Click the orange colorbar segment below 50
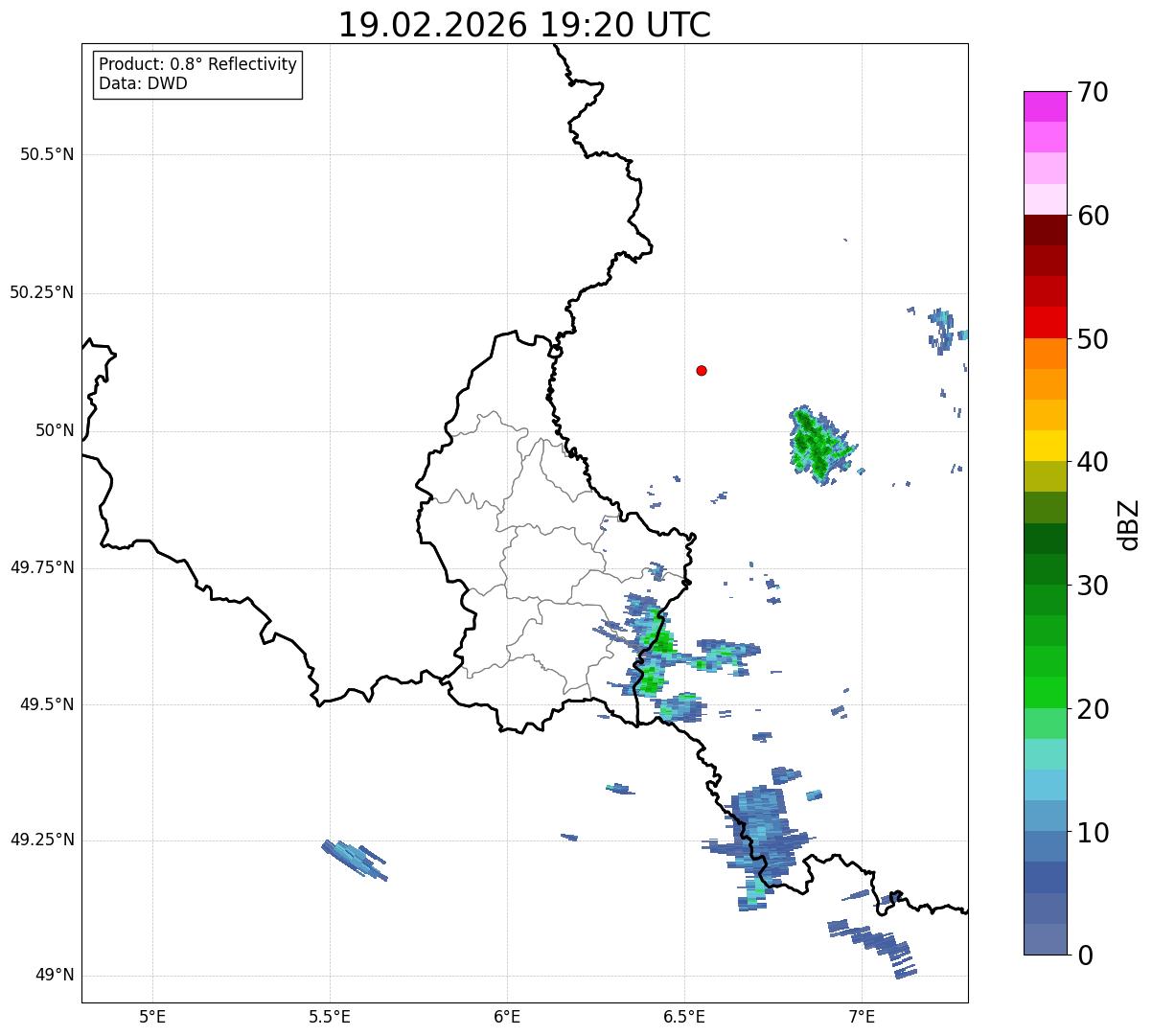The height and width of the screenshot is (1036, 1152). (x=1045, y=354)
